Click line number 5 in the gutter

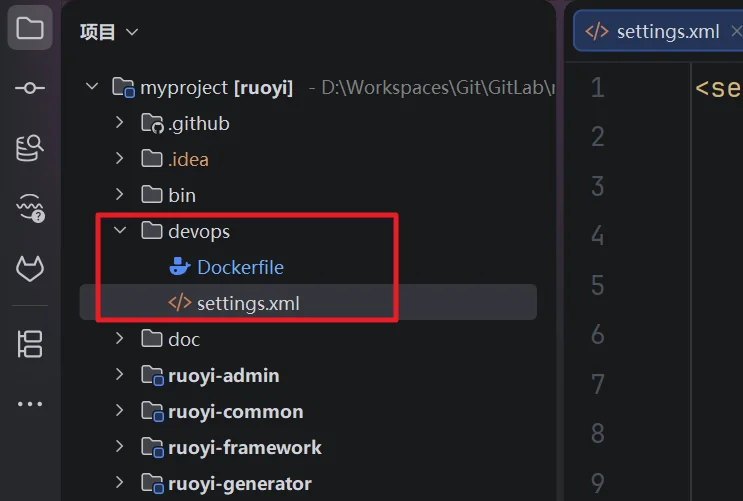[598, 285]
